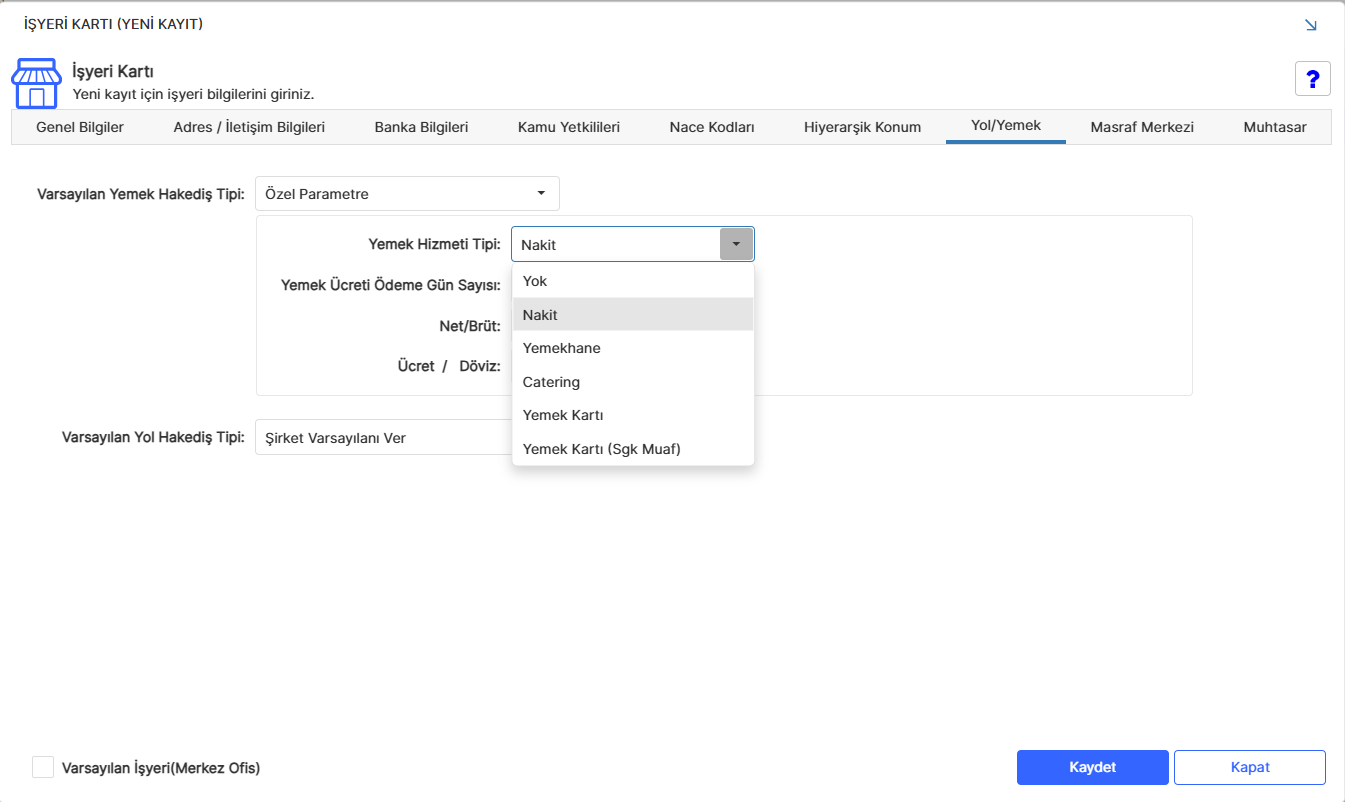Screen dimensions: 1345x802
Task: Switch to Nace Kodları tab
Action: pyautogui.click(x=712, y=127)
